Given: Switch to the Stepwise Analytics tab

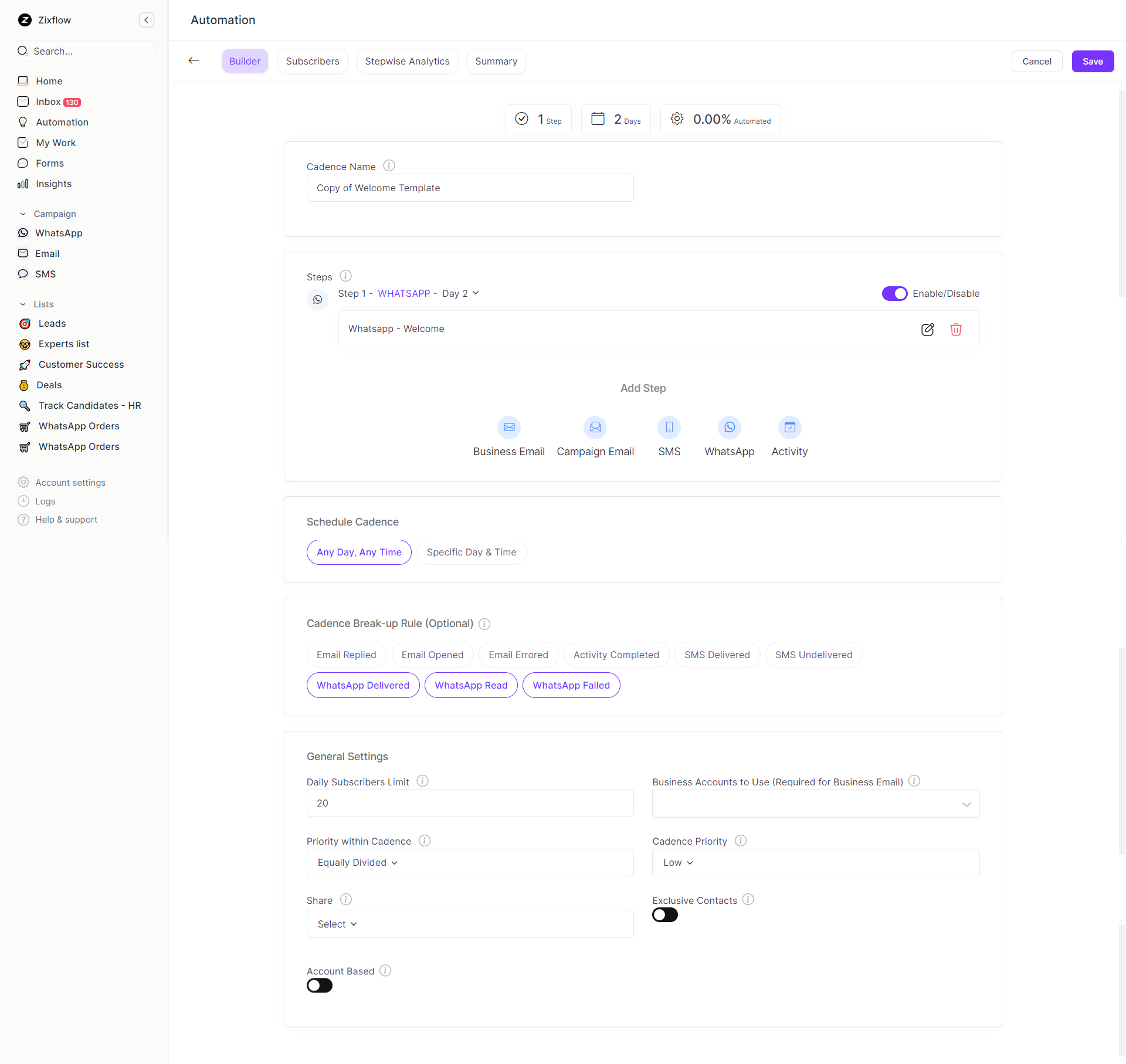Looking at the screenshot, I should [407, 61].
